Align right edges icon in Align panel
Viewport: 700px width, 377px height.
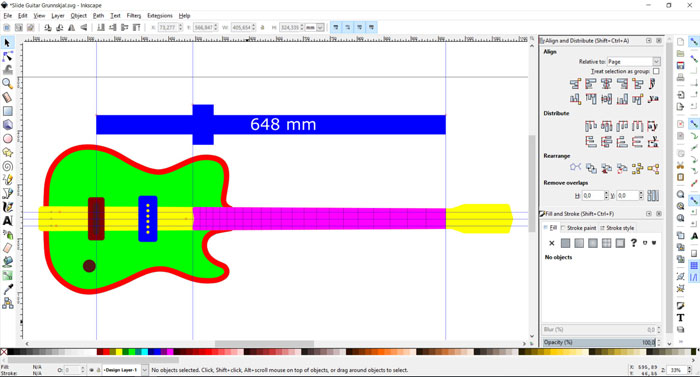(x=622, y=84)
